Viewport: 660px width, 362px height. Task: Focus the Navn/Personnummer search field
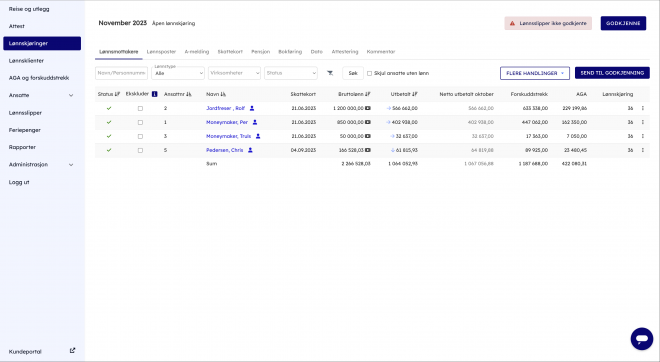121,73
